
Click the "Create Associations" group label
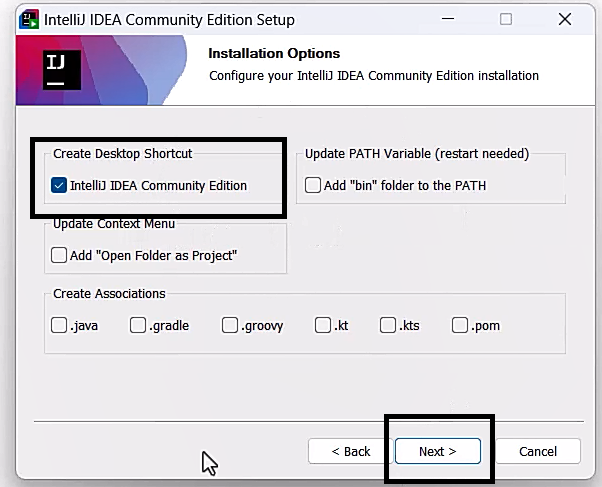click(x=109, y=294)
